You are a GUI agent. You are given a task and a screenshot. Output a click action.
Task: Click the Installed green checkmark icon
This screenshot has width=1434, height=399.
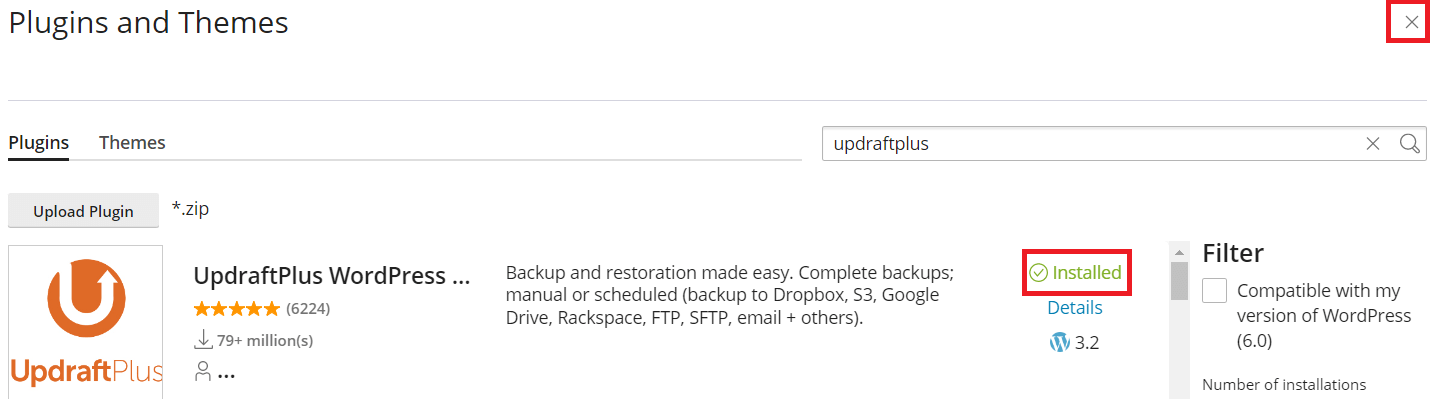click(x=1039, y=272)
